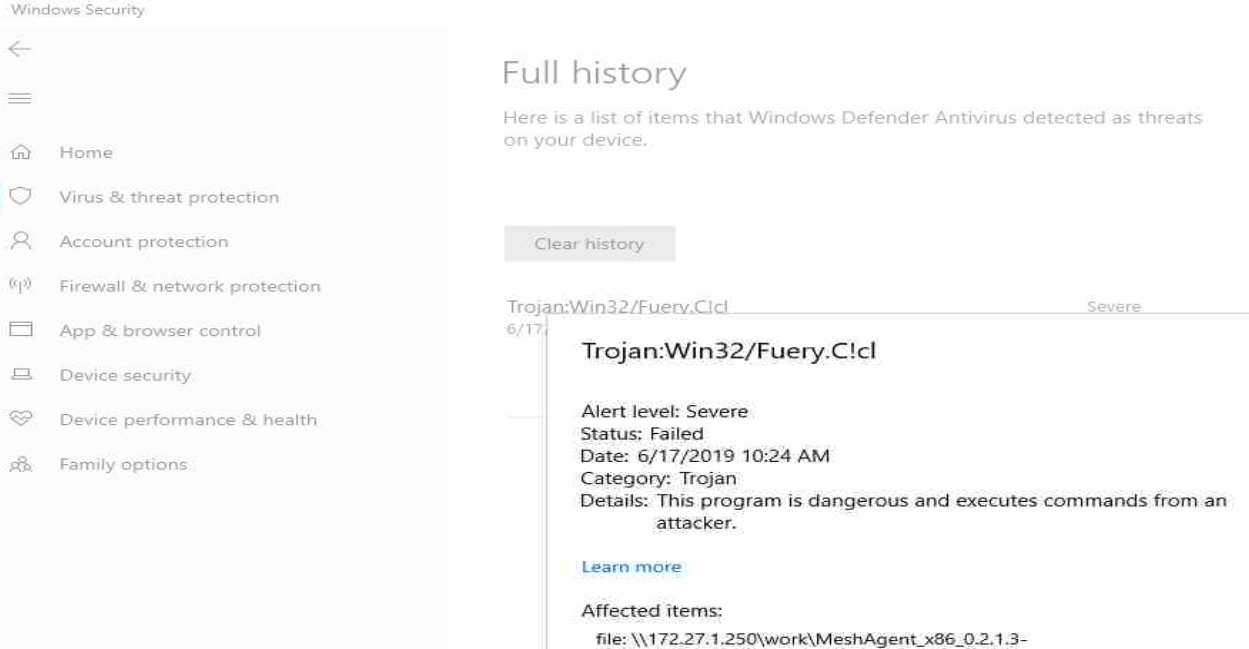Screen dimensions: 1249x649
Task: Go back with the arrow icon
Action: pyautogui.click(x=20, y=49)
